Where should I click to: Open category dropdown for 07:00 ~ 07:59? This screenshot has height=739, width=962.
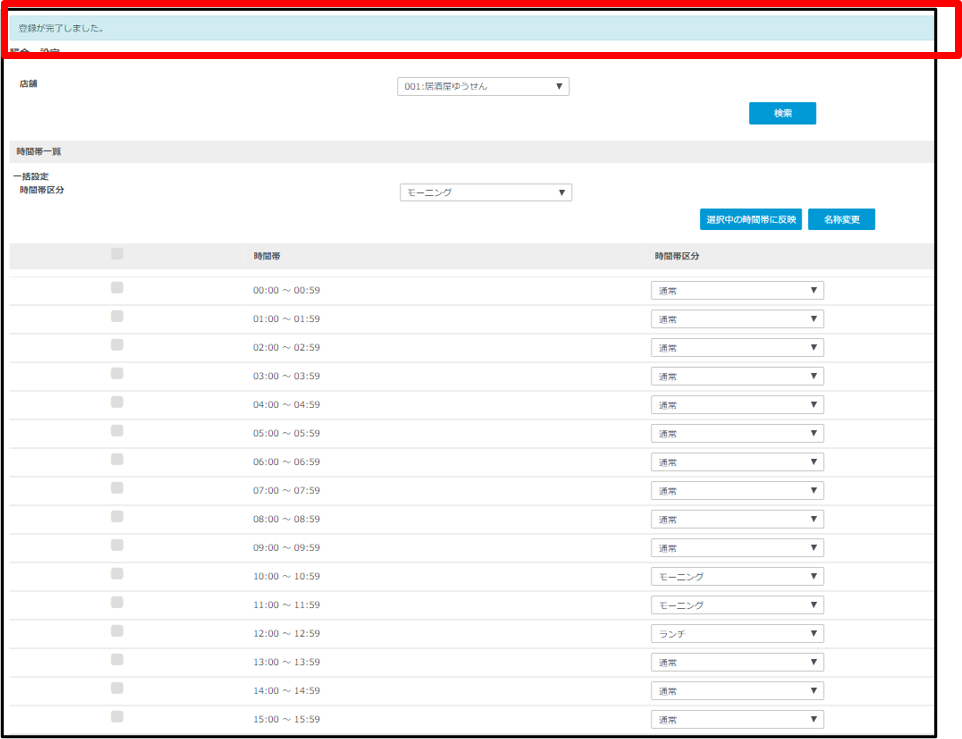point(737,491)
